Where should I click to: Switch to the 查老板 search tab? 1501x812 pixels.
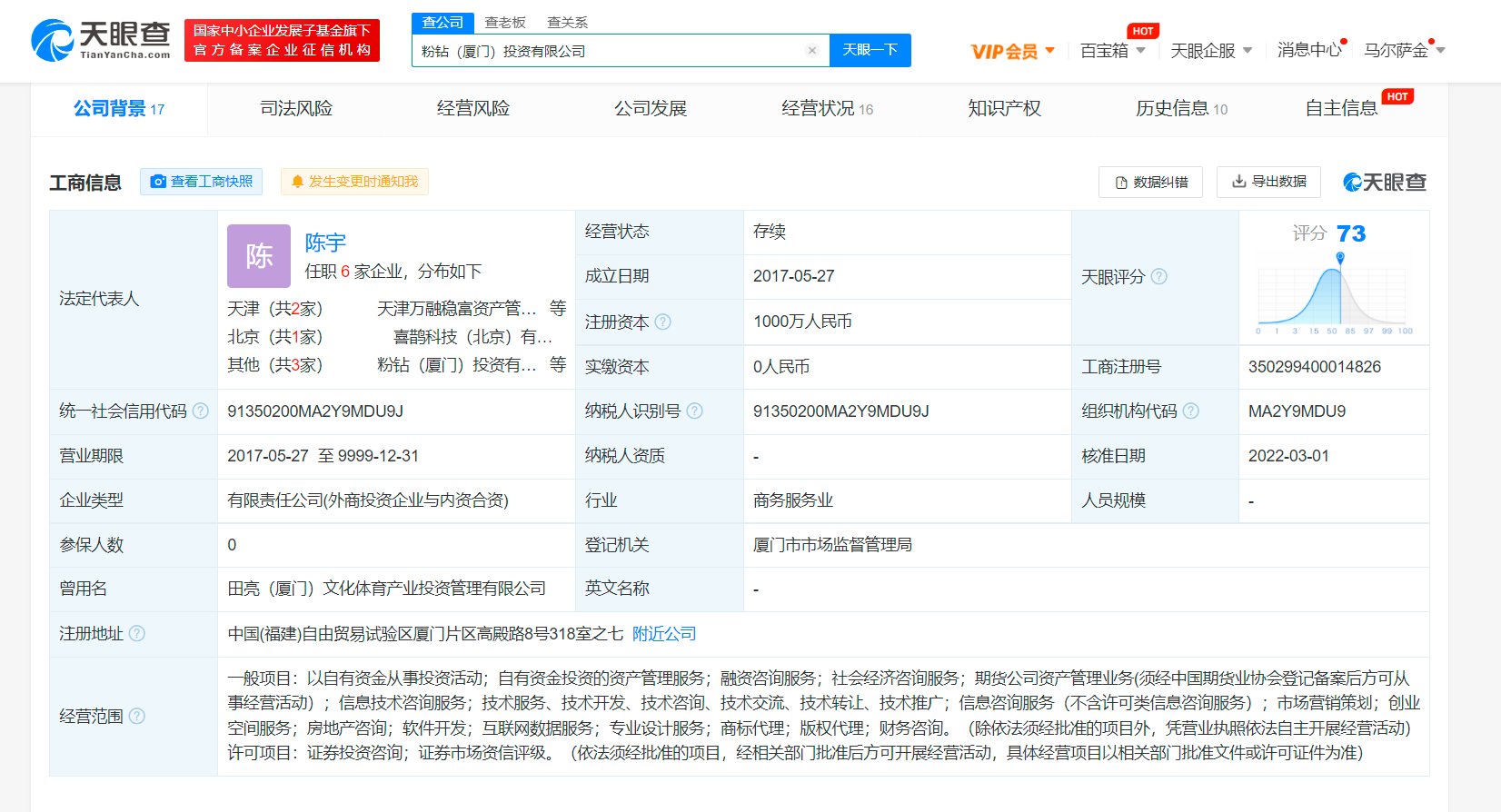(505, 23)
